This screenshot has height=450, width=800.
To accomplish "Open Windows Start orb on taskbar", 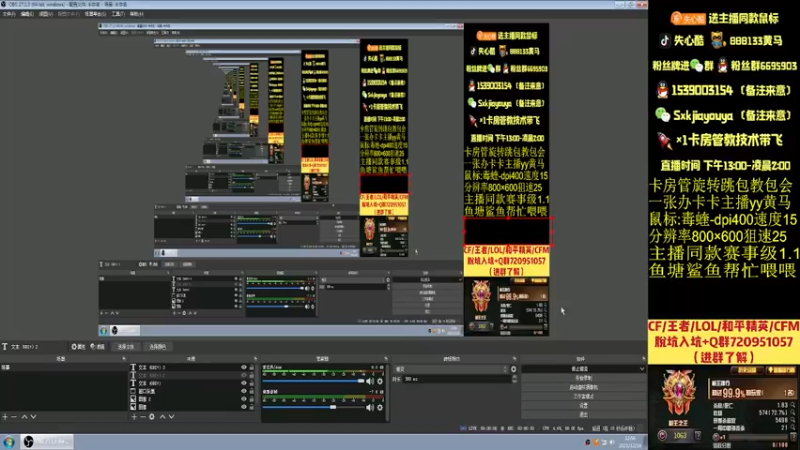I will [x=9, y=442].
